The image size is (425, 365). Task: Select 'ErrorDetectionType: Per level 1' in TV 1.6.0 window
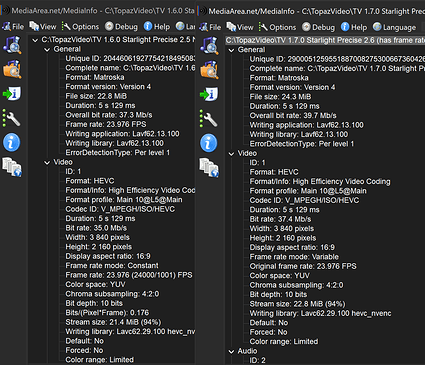pyautogui.click(x=118, y=153)
